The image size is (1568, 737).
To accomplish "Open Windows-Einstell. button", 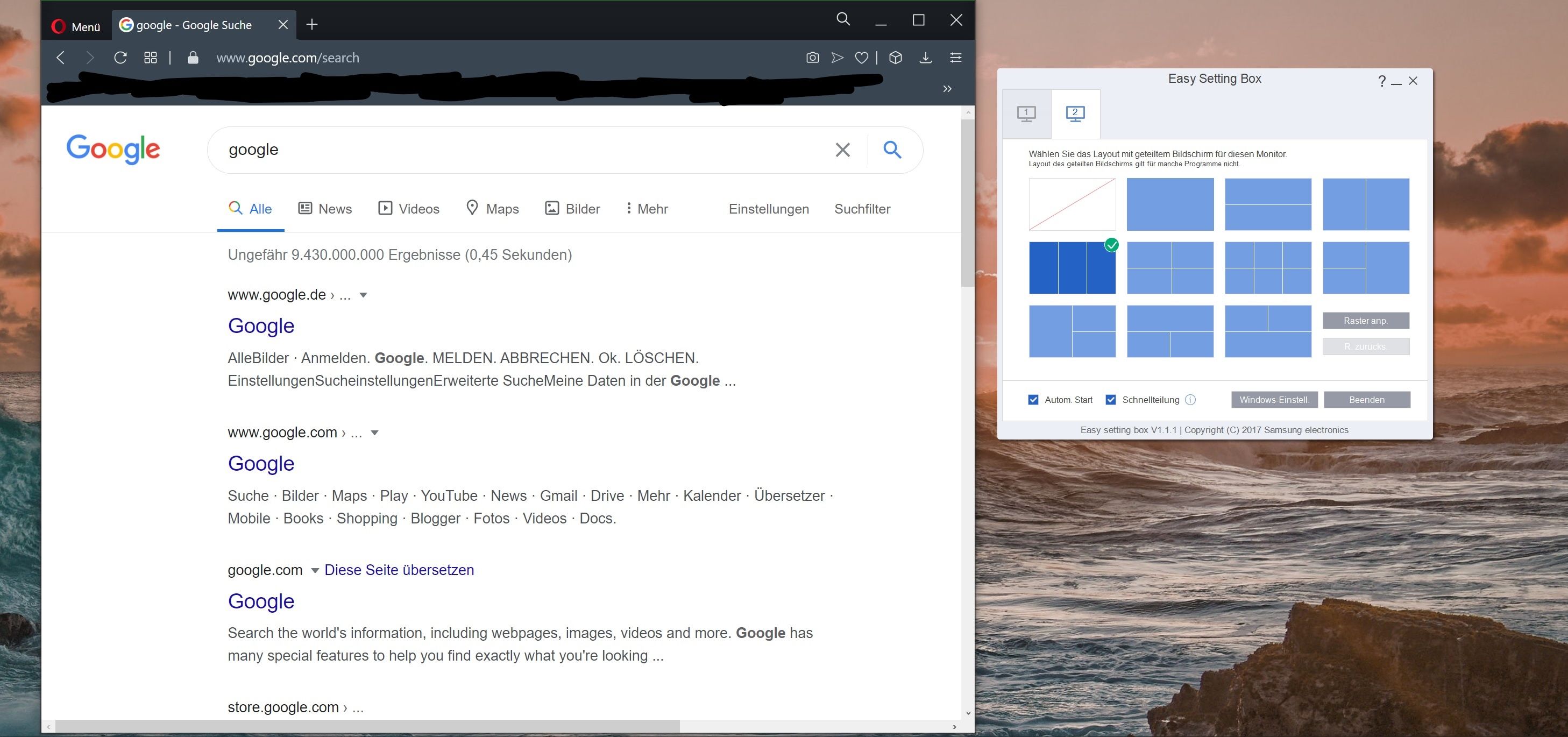I will (x=1275, y=400).
